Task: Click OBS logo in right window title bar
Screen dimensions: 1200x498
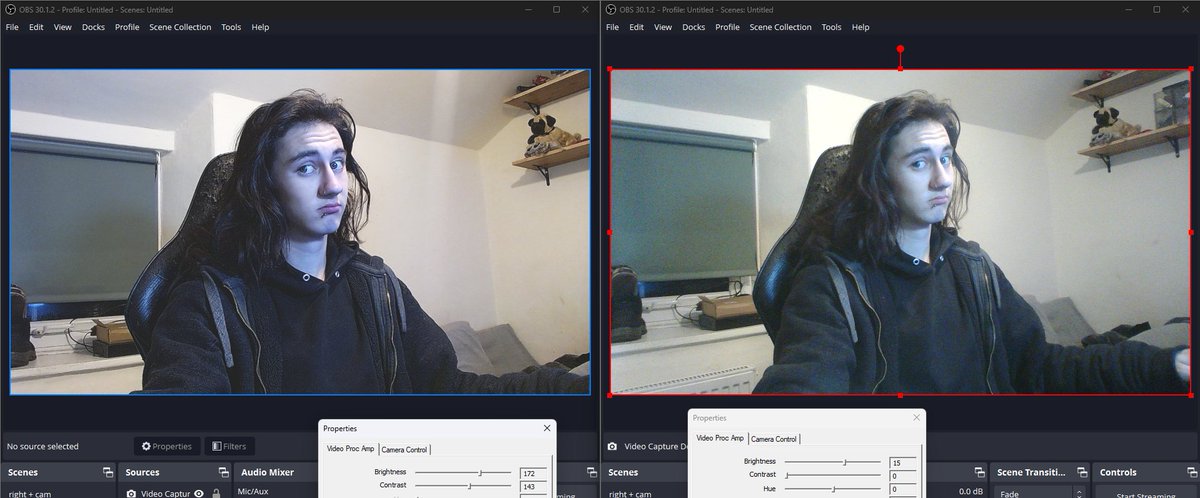Action: (612, 9)
